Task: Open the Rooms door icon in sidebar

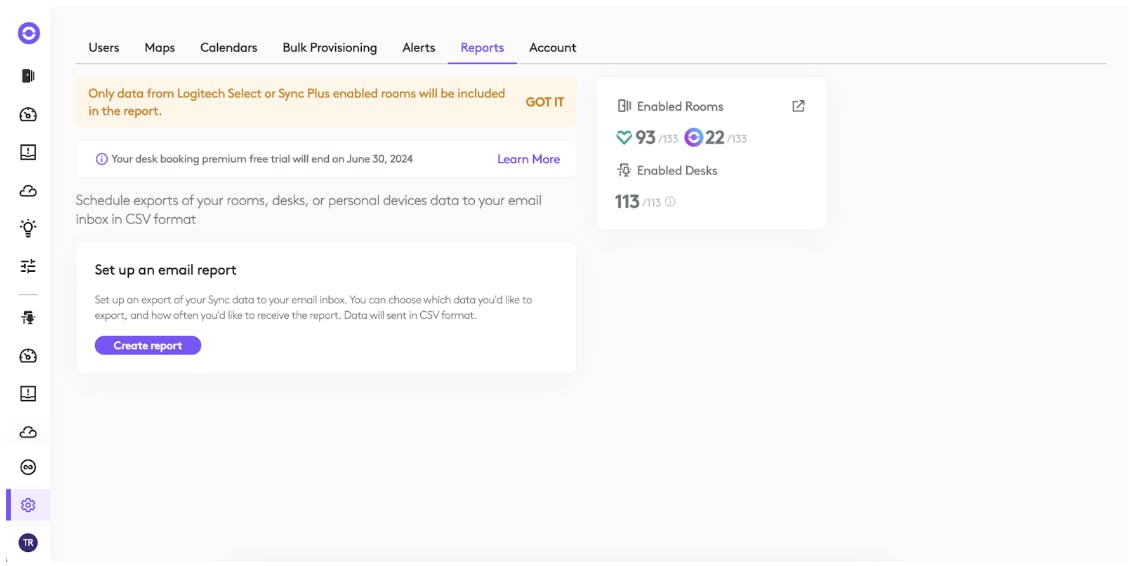Action: coord(28,76)
